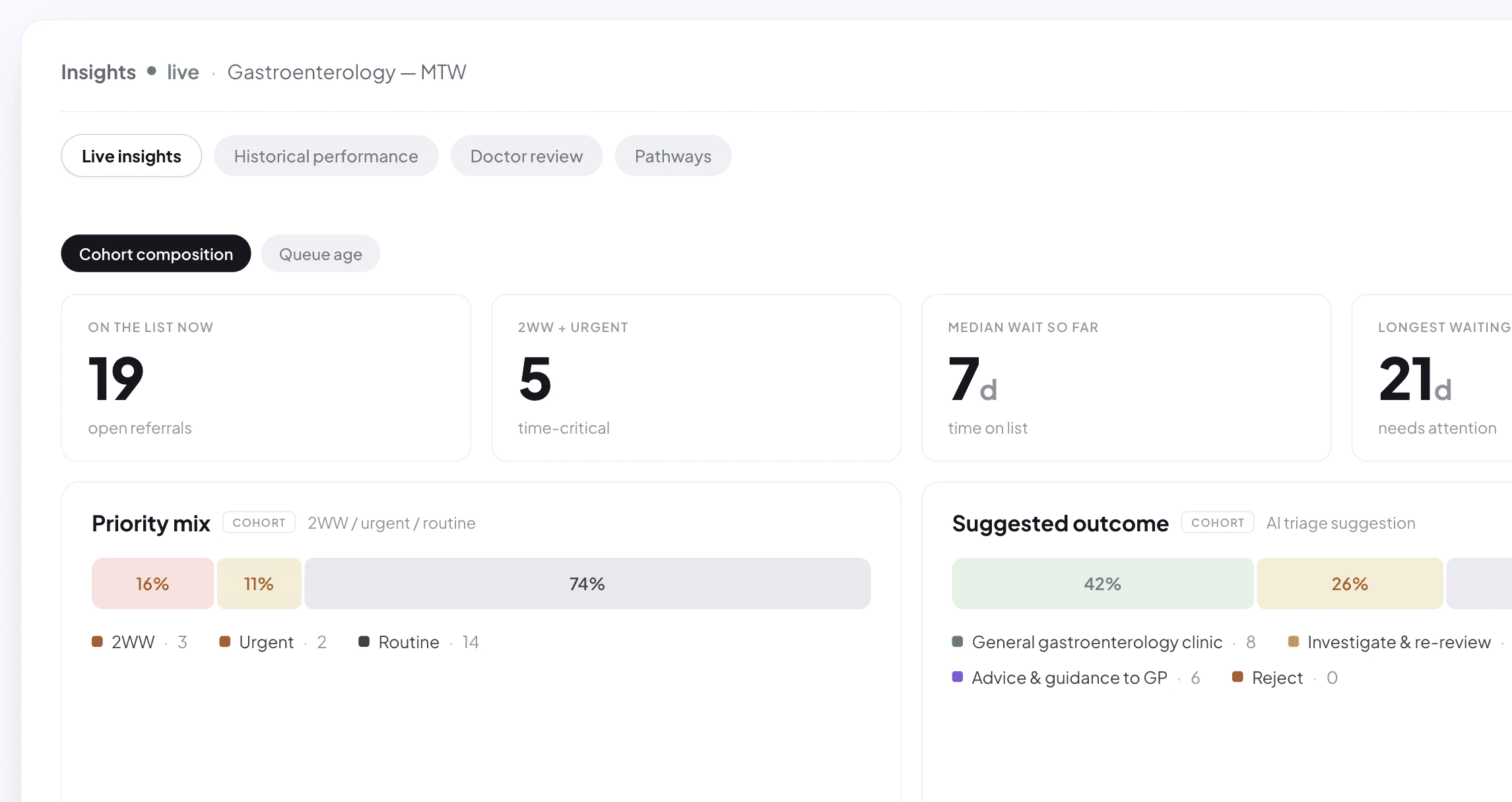Click the General gastroenterology clinic legend swatch
The width and height of the screenshot is (1512, 802).
[958, 642]
